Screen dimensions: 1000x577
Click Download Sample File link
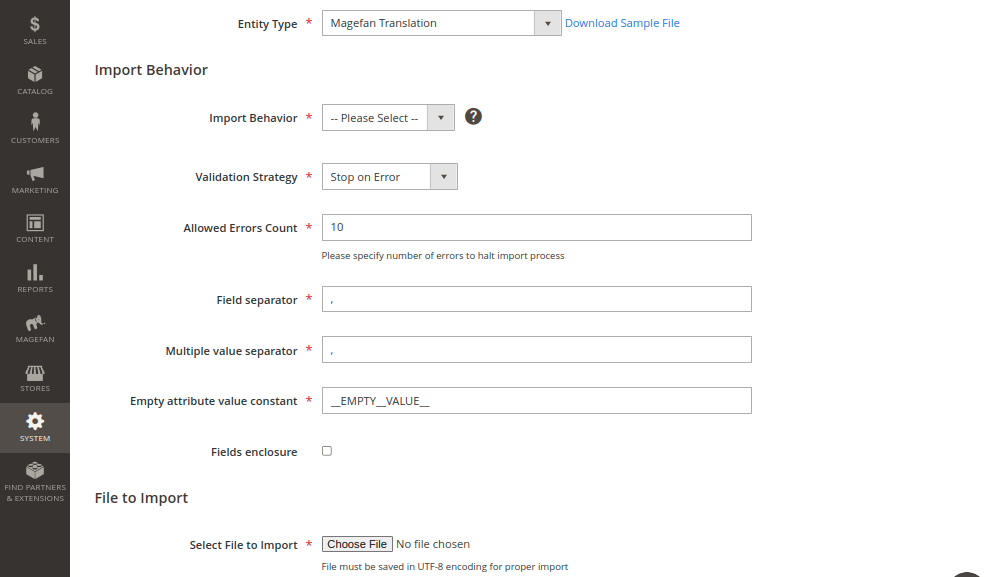(x=622, y=23)
